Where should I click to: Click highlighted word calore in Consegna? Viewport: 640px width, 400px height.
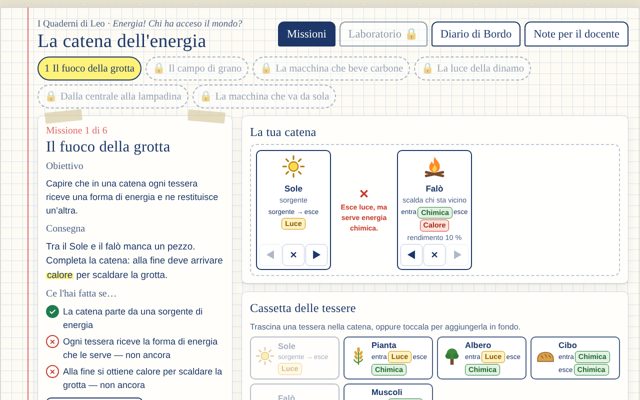(60, 275)
